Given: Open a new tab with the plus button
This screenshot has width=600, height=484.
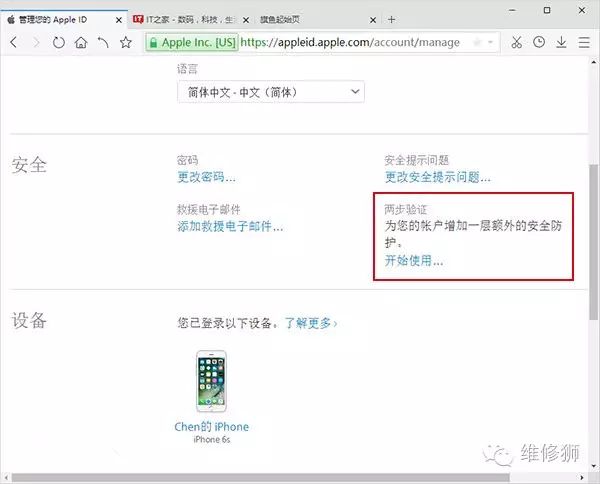Looking at the screenshot, I should (x=391, y=20).
